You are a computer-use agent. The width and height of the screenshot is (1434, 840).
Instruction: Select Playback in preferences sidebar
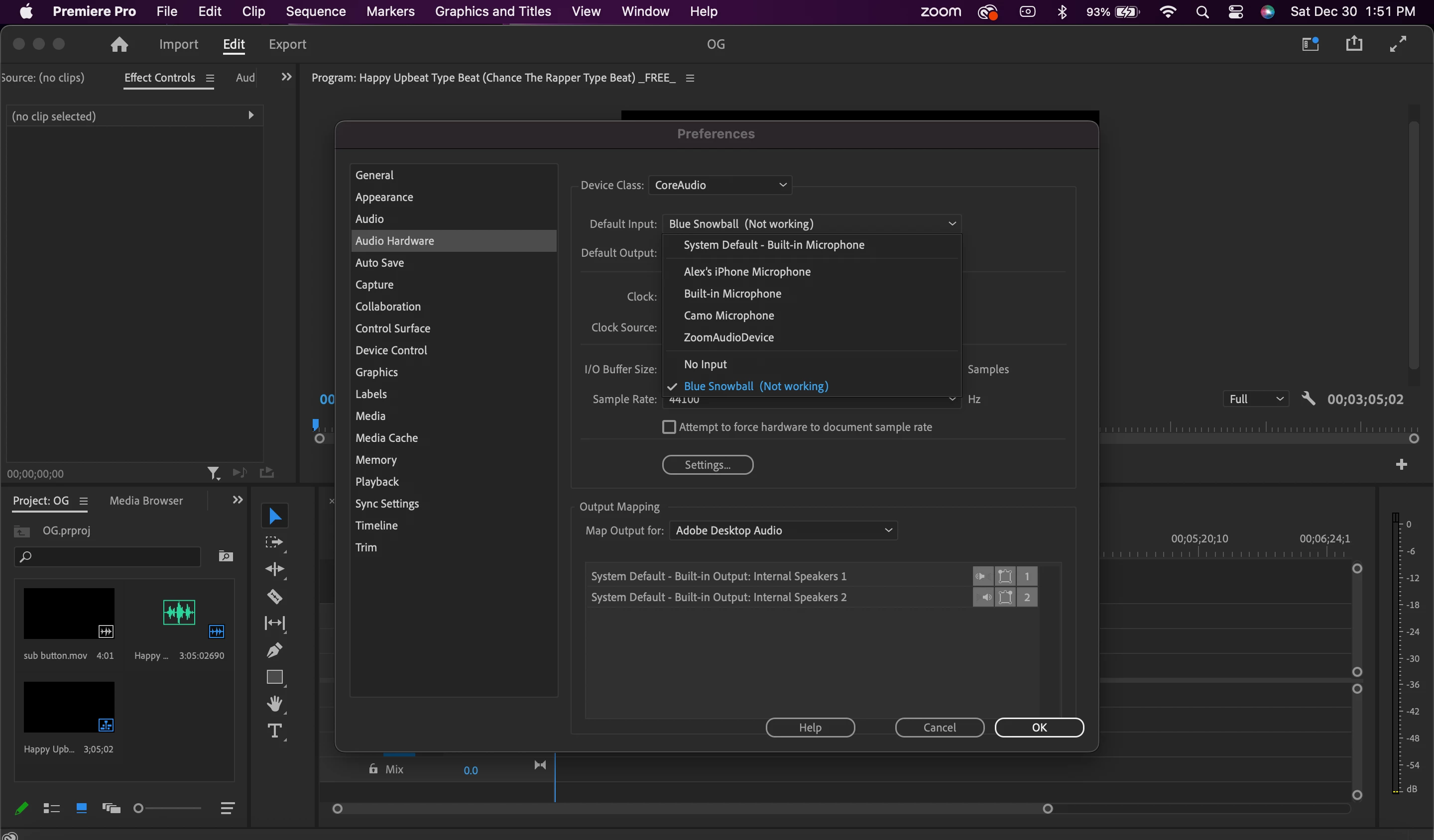(x=377, y=482)
